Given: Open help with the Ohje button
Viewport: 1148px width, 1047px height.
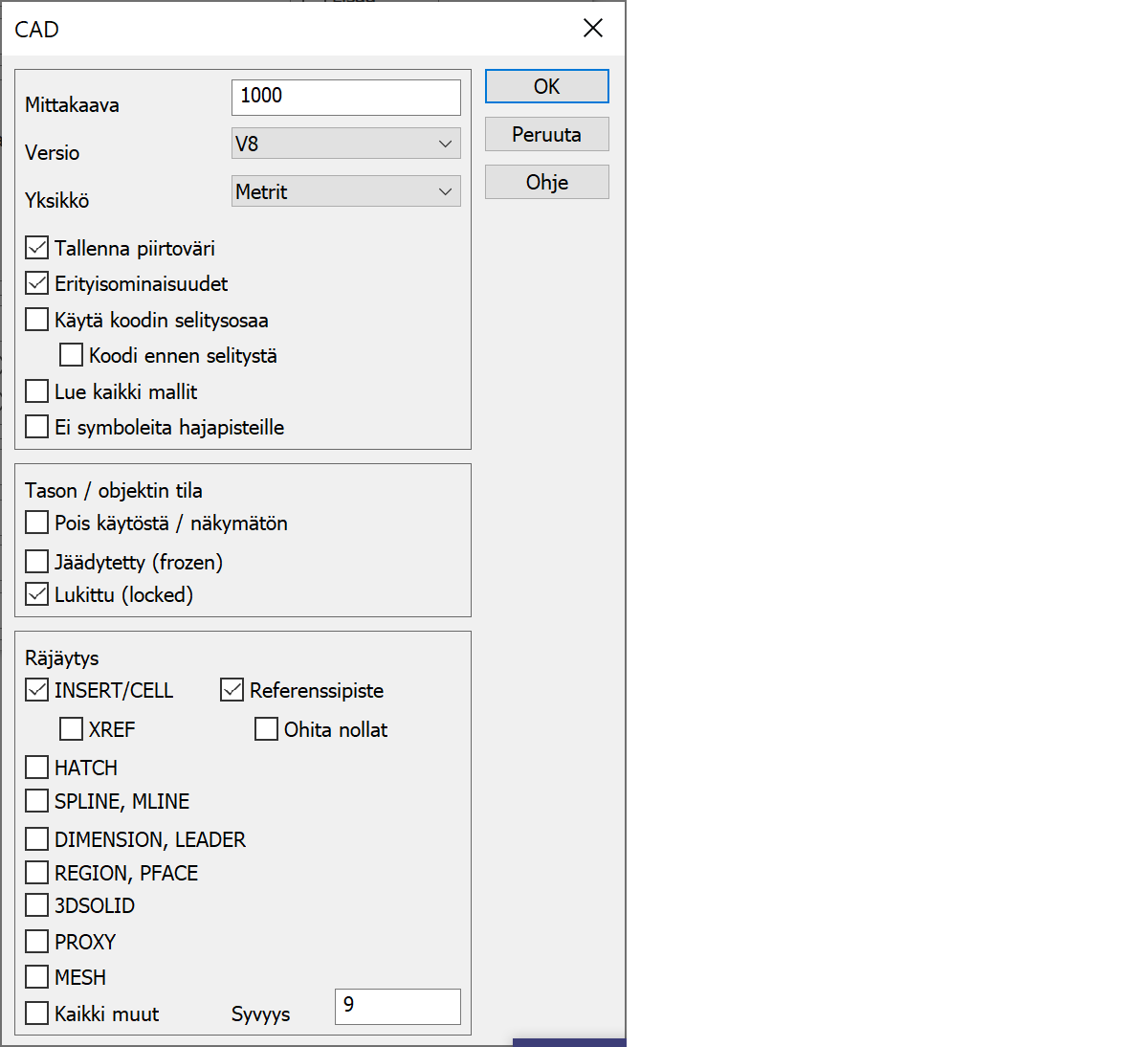Looking at the screenshot, I should [546, 182].
